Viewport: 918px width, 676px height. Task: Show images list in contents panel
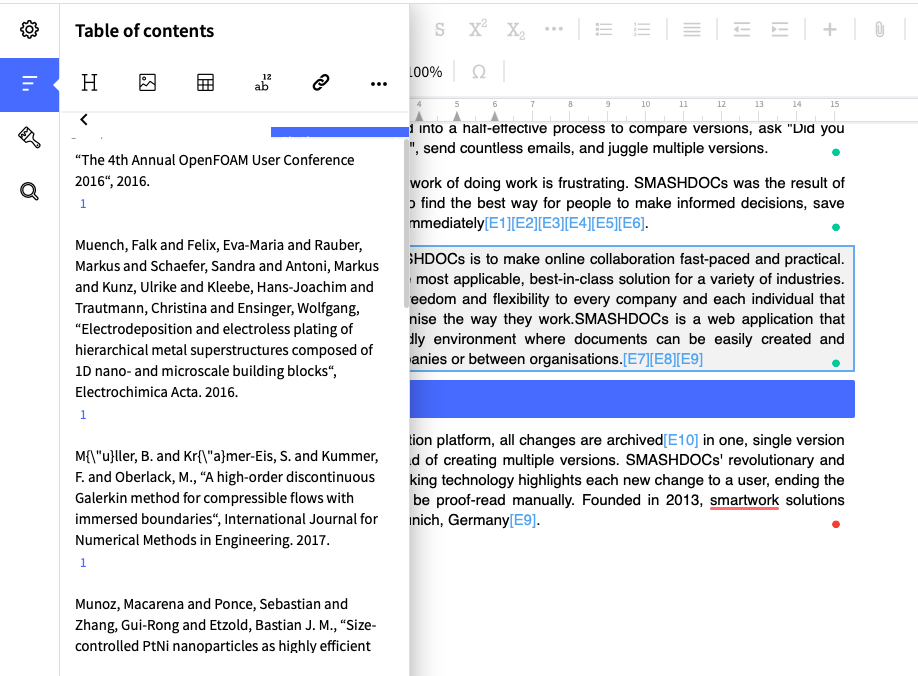[147, 83]
